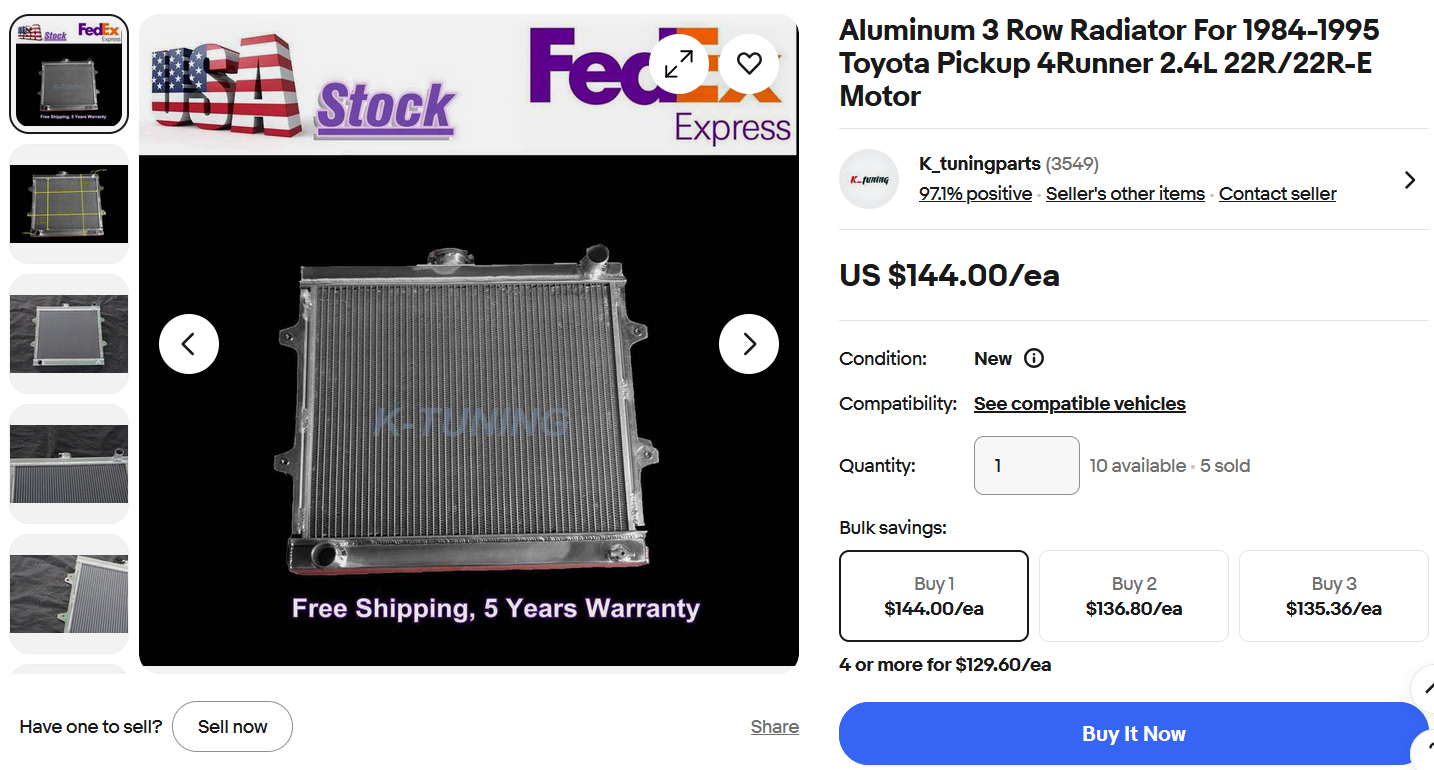
Task: Advance to the next product image
Action: [749, 344]
